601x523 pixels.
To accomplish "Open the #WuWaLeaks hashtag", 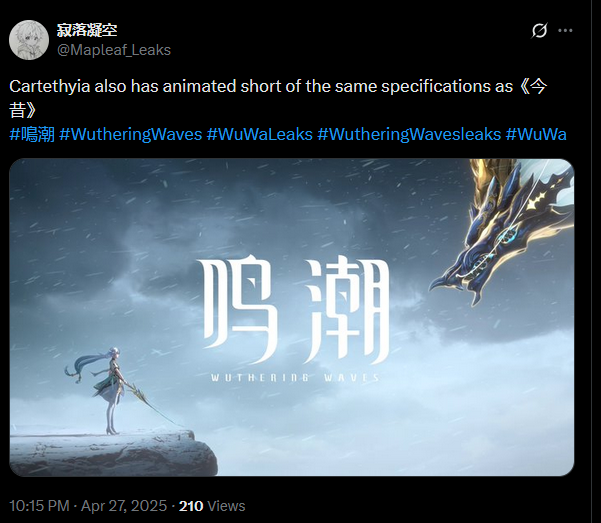I will [259, 135].
